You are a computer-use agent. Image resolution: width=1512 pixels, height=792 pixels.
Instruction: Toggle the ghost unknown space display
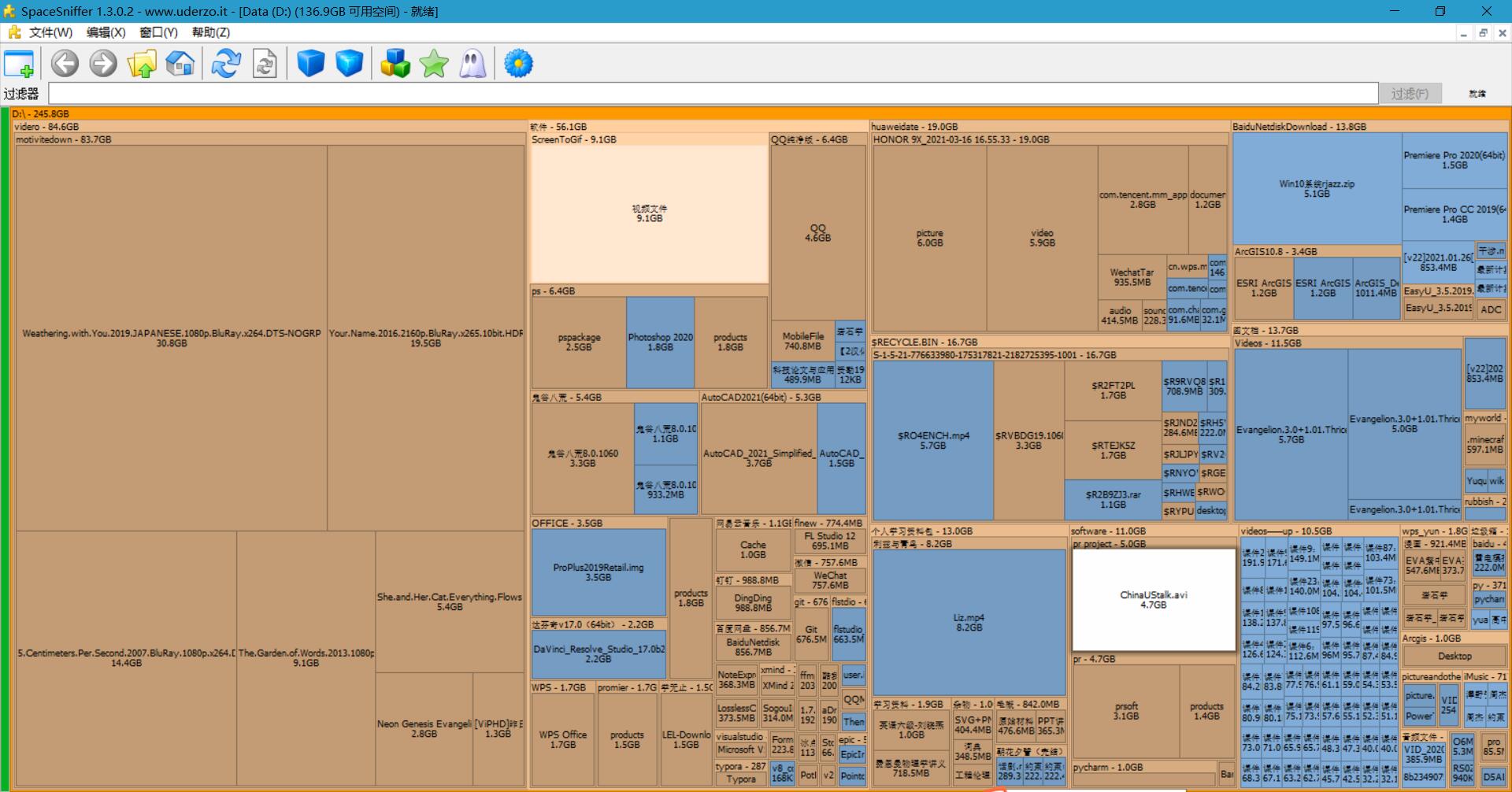click(472, 64)
